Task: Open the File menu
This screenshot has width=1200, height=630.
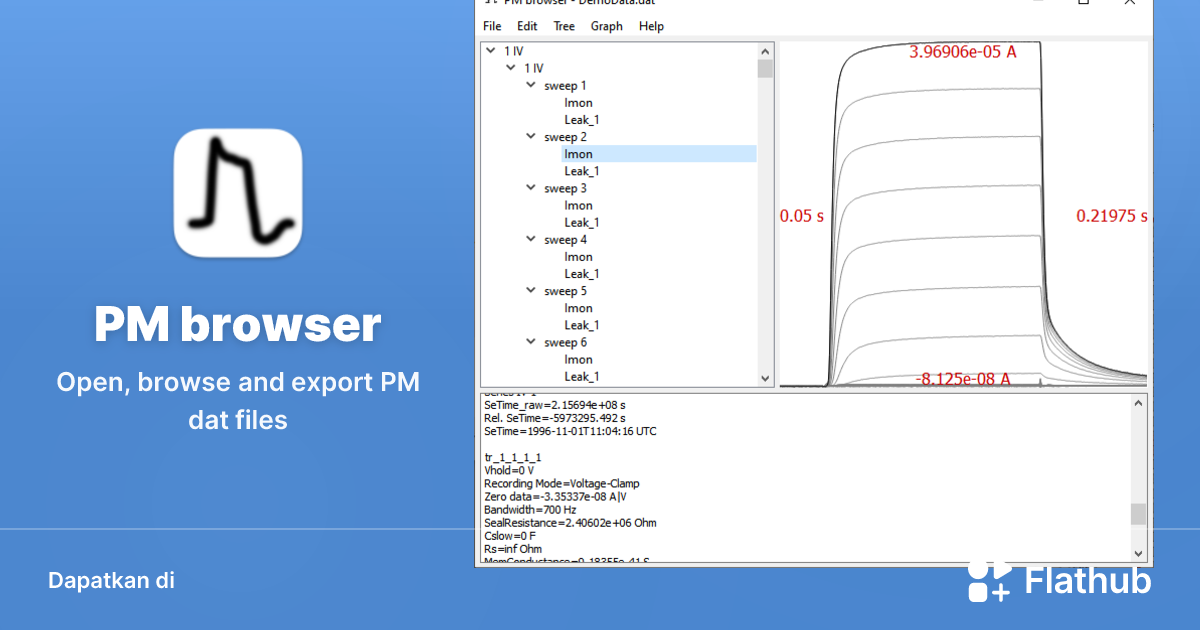Action: point(492,26)
